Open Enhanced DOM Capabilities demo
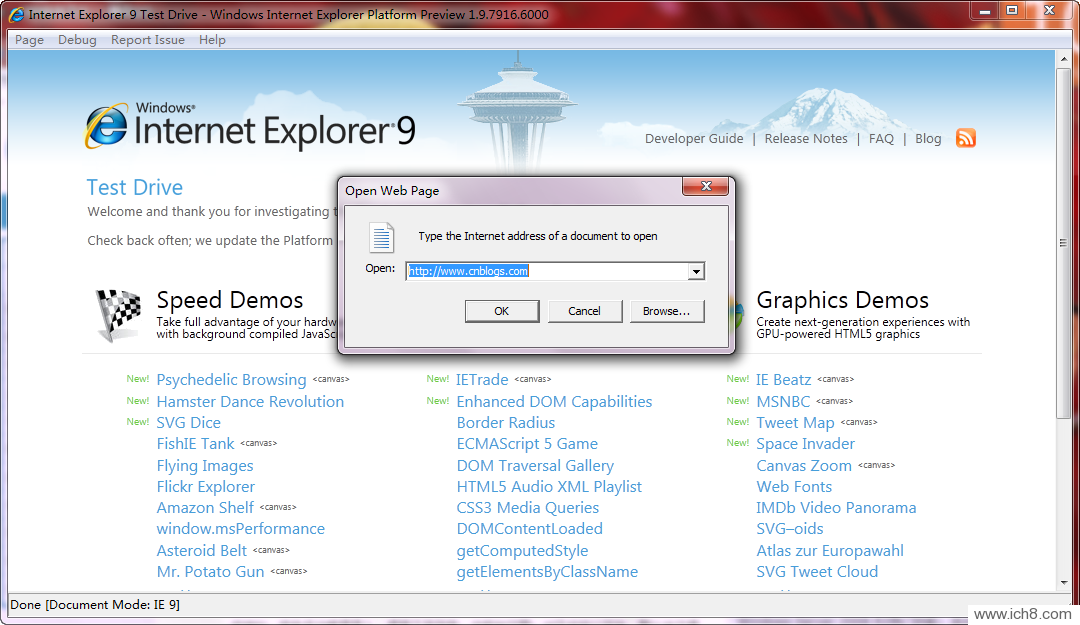1080x625 pixels. [x=554, y=401]
